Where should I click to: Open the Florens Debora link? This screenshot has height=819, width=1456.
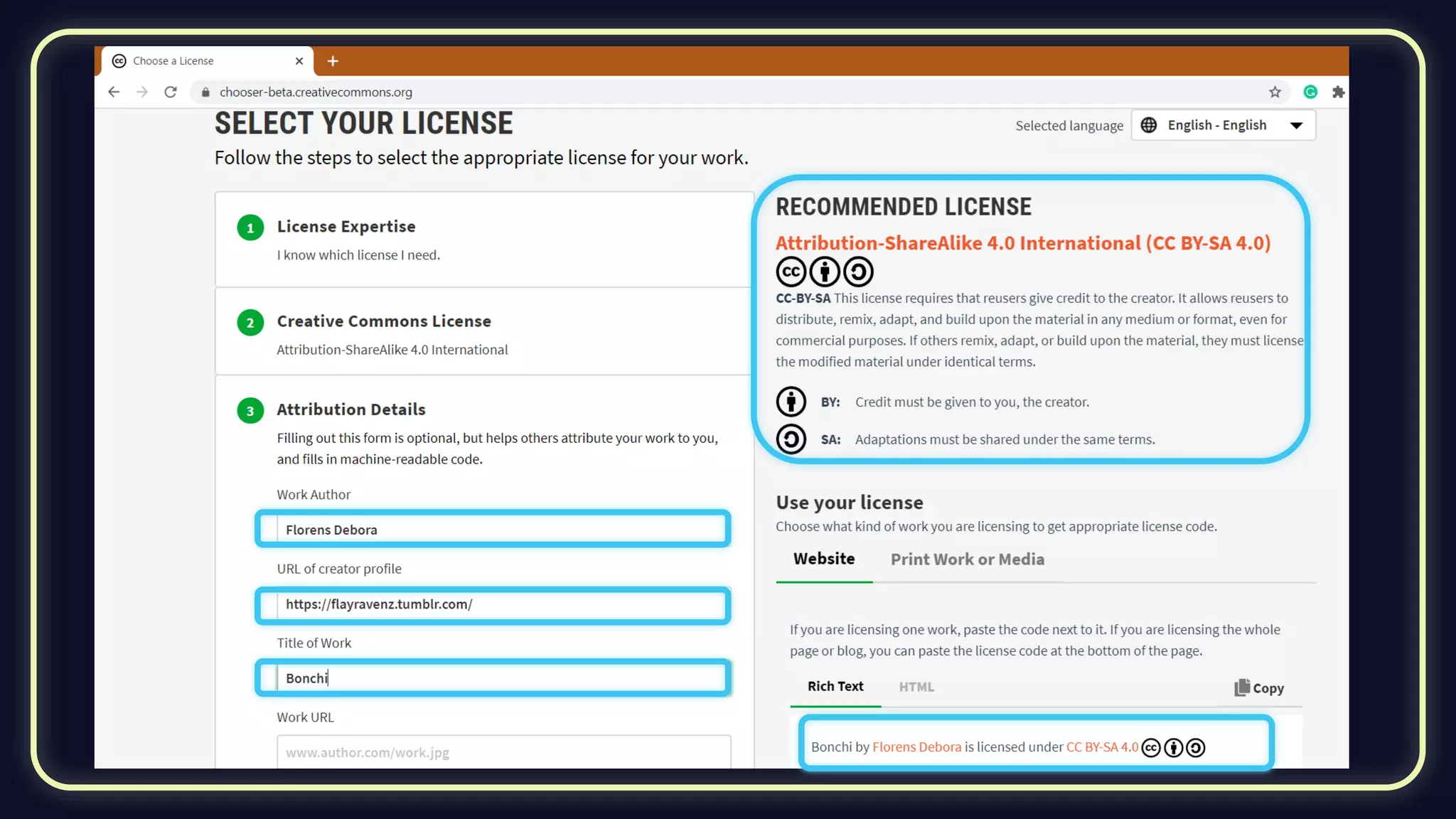(916, 747)
